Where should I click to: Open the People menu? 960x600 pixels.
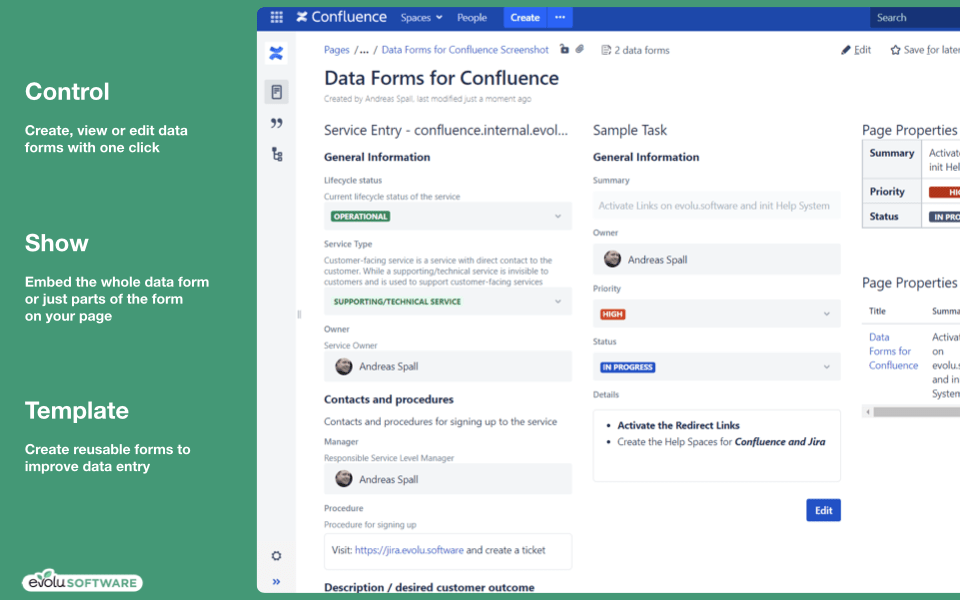[471, 18]
